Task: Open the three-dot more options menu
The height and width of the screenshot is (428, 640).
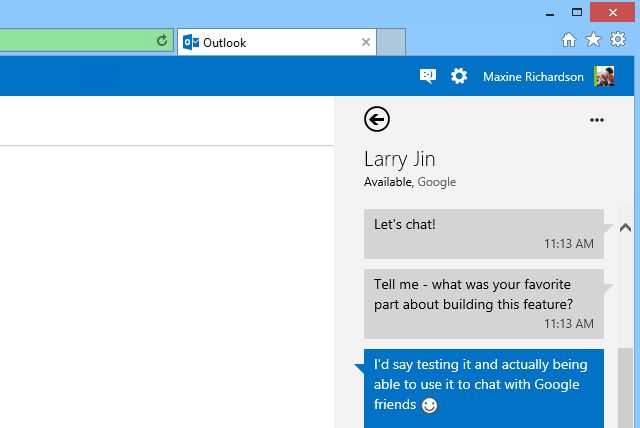Action: pos(597,120)
